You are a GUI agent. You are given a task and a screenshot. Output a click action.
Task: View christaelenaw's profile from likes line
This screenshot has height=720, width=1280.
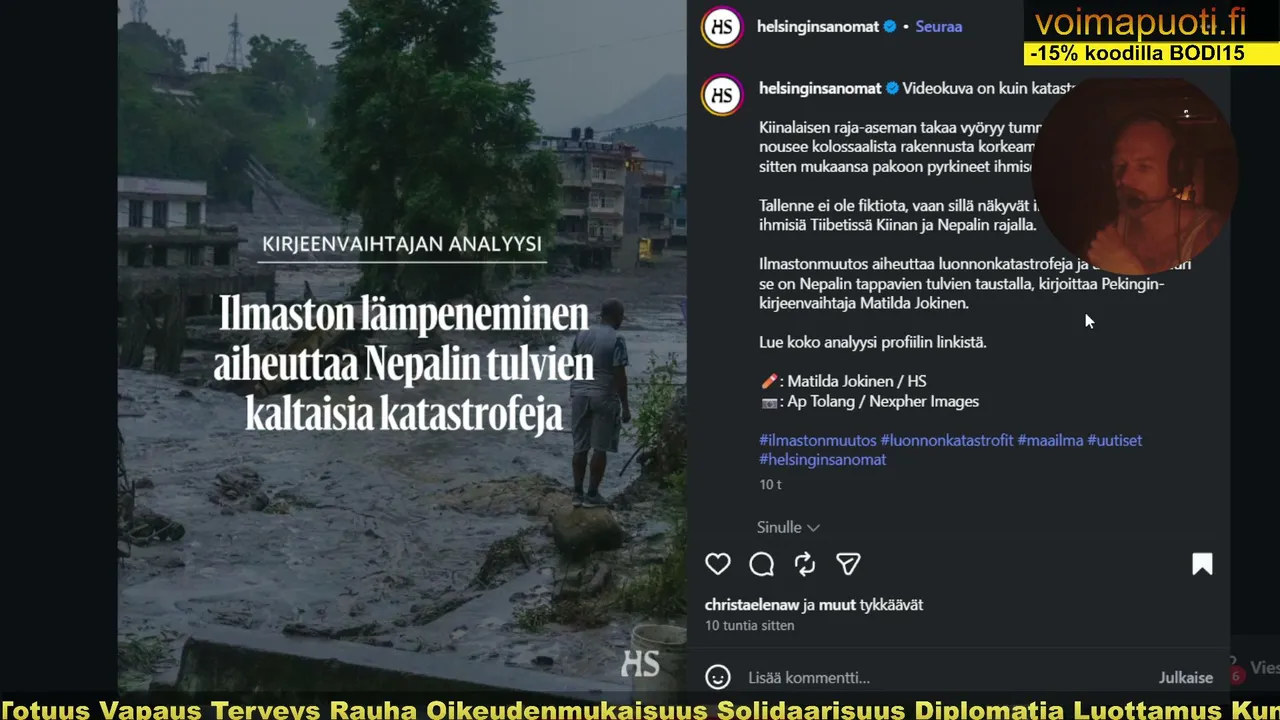tap(751, 605)
